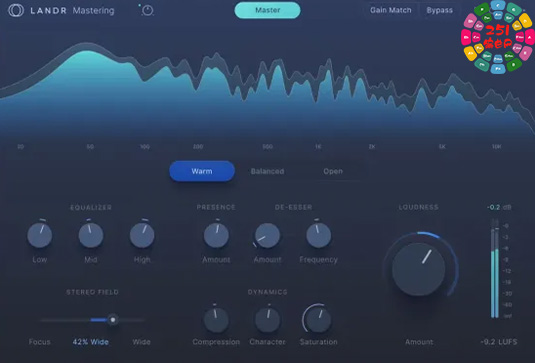This screenshot has height=363, width=535.
Task: Click the STEREO FIELD section heading
Action: click(x=92, y=292)
